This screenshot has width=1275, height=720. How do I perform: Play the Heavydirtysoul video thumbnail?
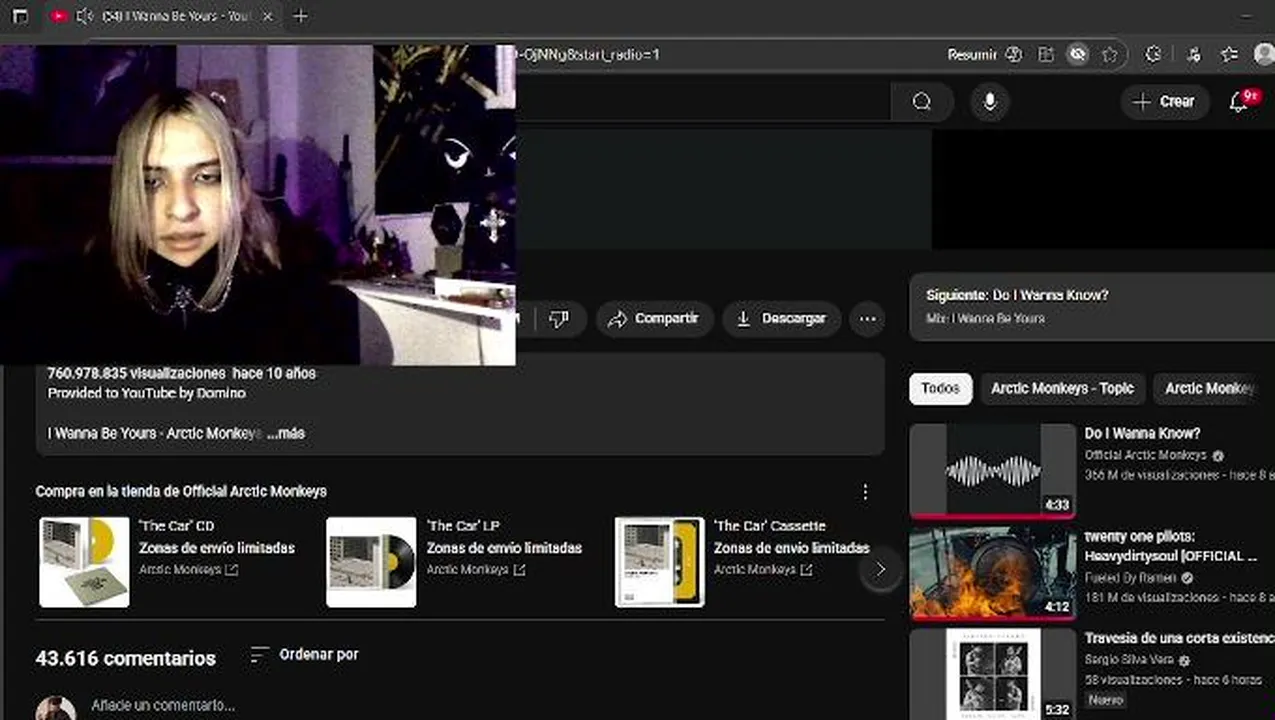click(x=992, y=574)
